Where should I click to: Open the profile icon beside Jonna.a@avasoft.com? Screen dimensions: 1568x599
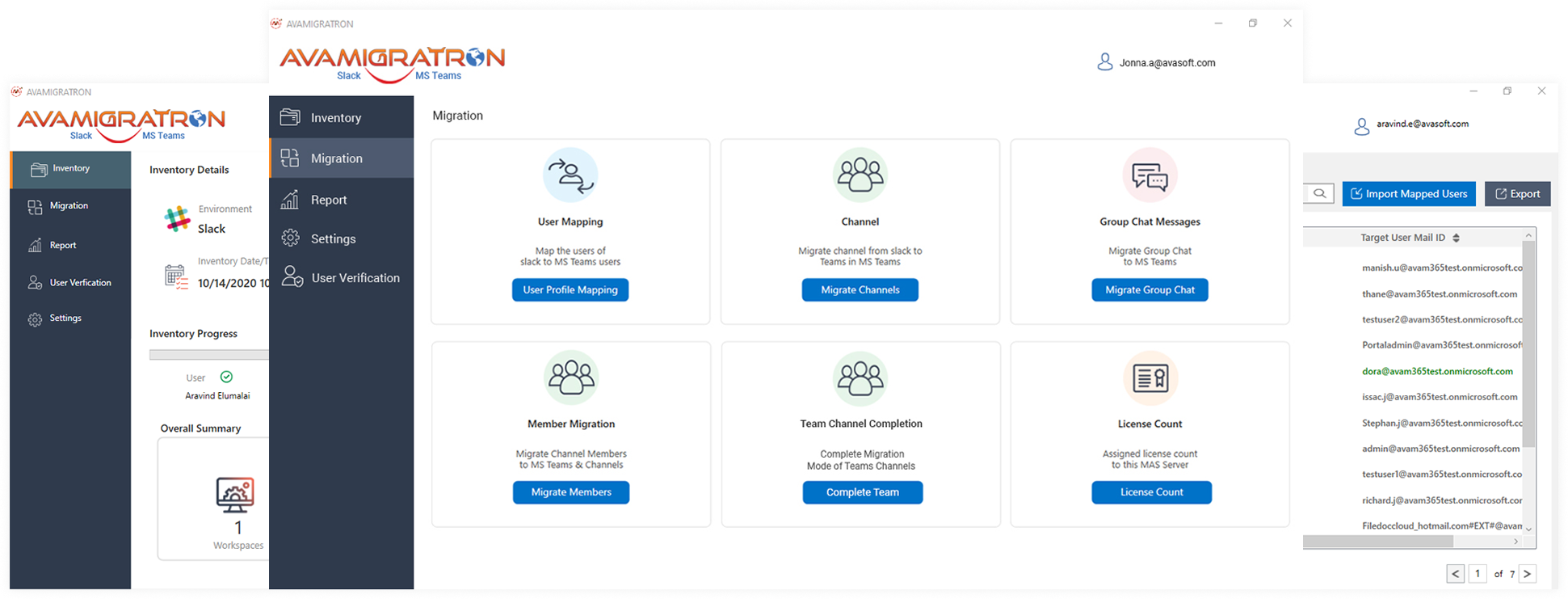(x=1105, y=62)
